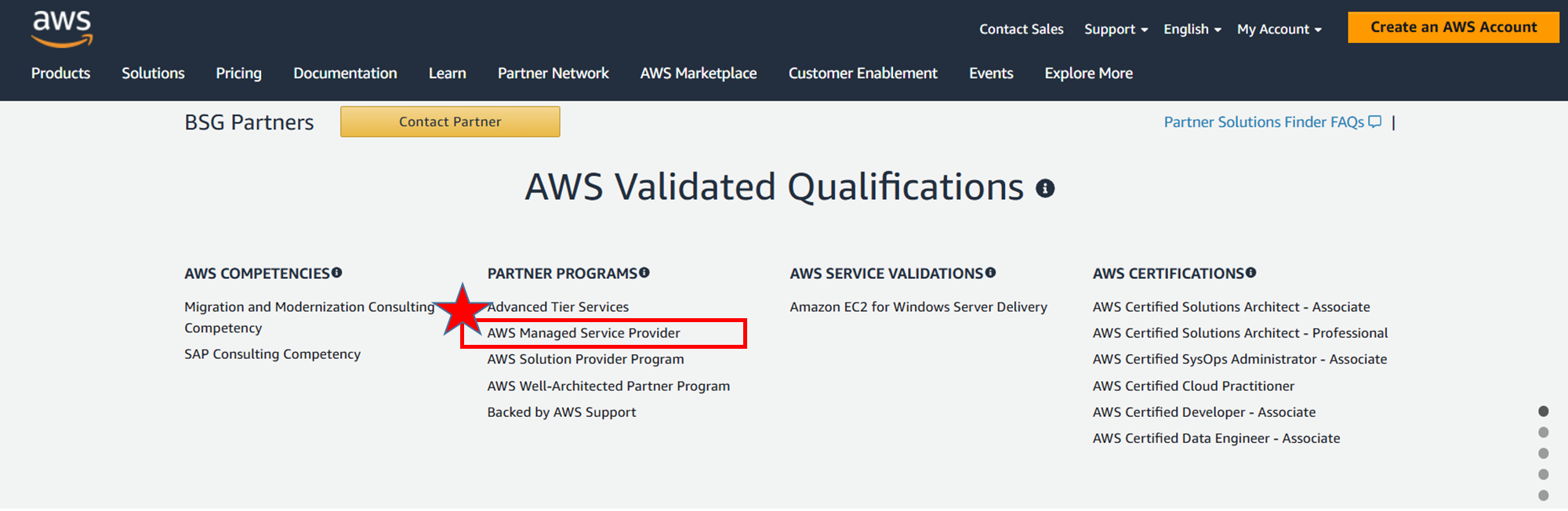This screenshot has height=511, width=1568.
Task: Click info icon next to AWS Service Validations
Action: coord(991,273)
